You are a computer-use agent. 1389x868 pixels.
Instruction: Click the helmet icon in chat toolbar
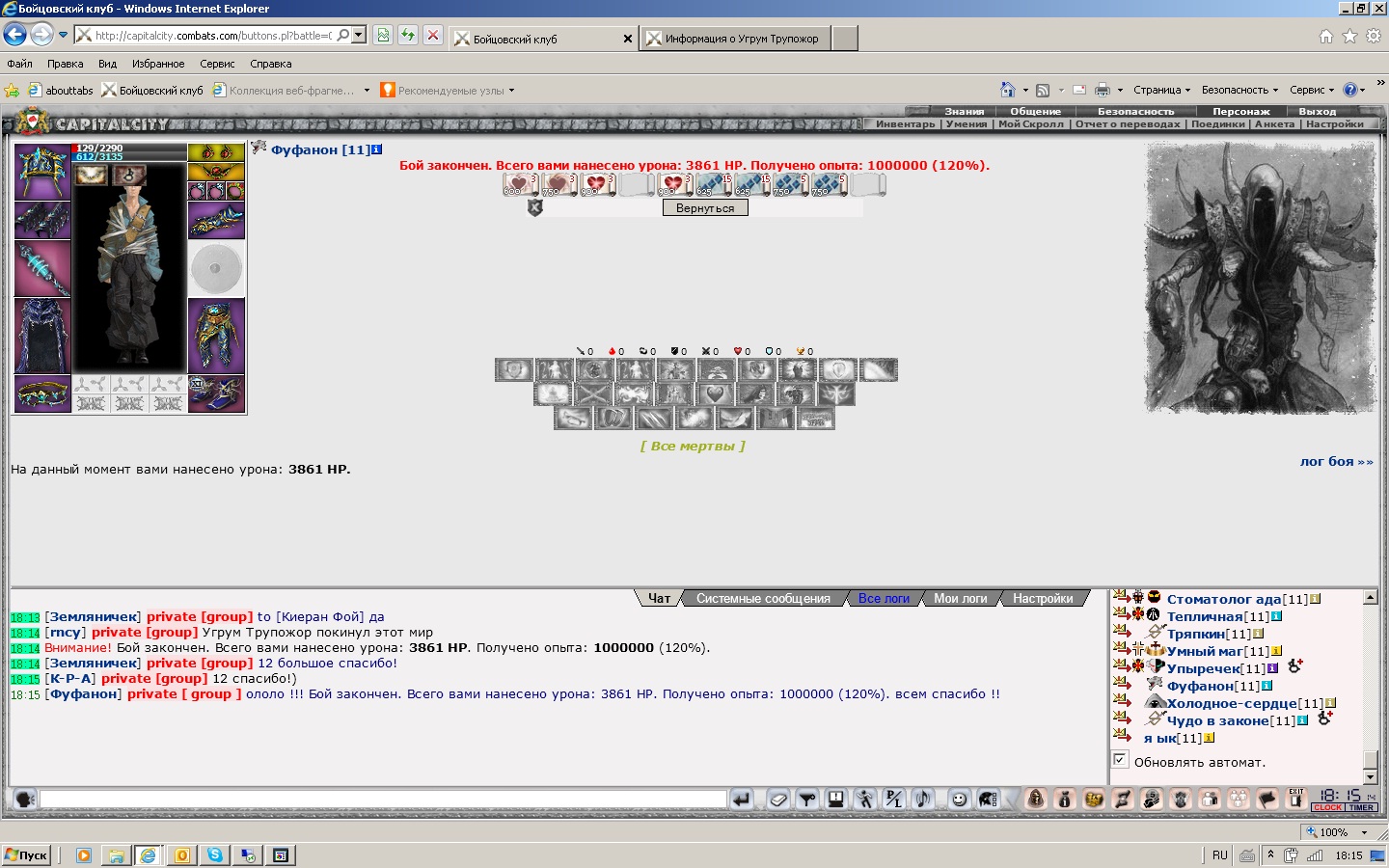tap(988, 799)
